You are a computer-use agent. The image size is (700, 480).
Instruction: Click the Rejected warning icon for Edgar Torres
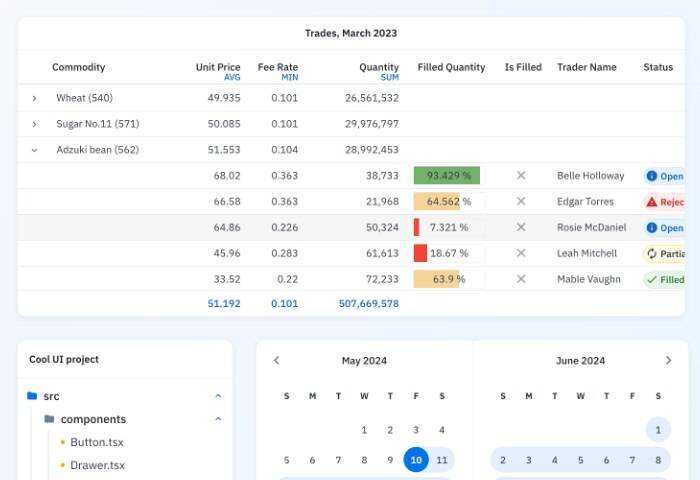pyautogui.click(x=652, y=202)
